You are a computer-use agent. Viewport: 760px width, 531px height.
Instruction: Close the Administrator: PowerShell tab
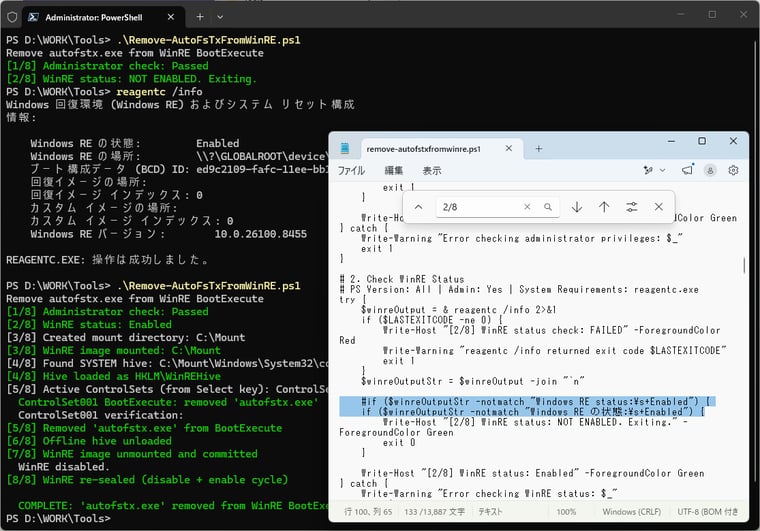coord(171,17)
